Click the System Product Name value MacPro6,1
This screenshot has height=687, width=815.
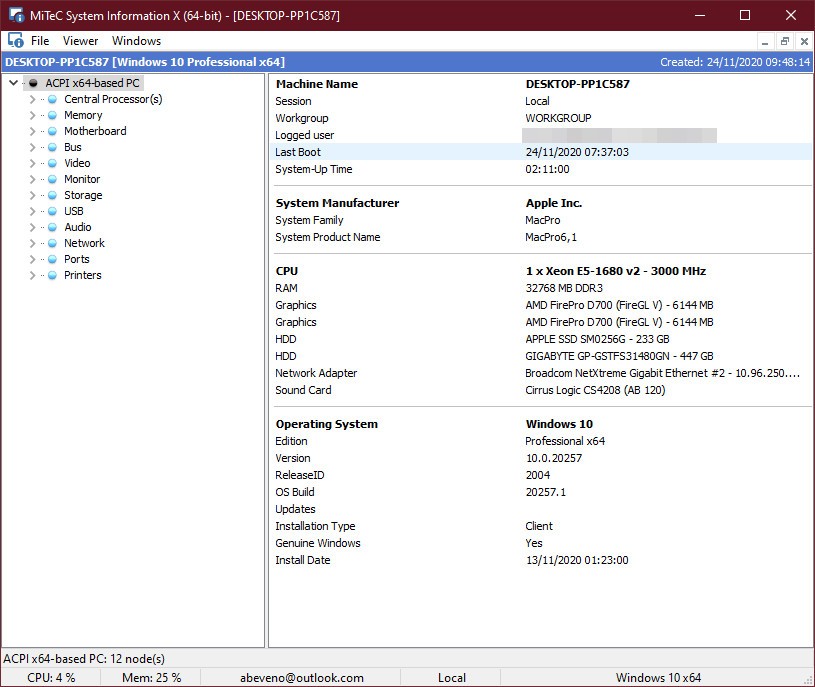click(551, 237)
